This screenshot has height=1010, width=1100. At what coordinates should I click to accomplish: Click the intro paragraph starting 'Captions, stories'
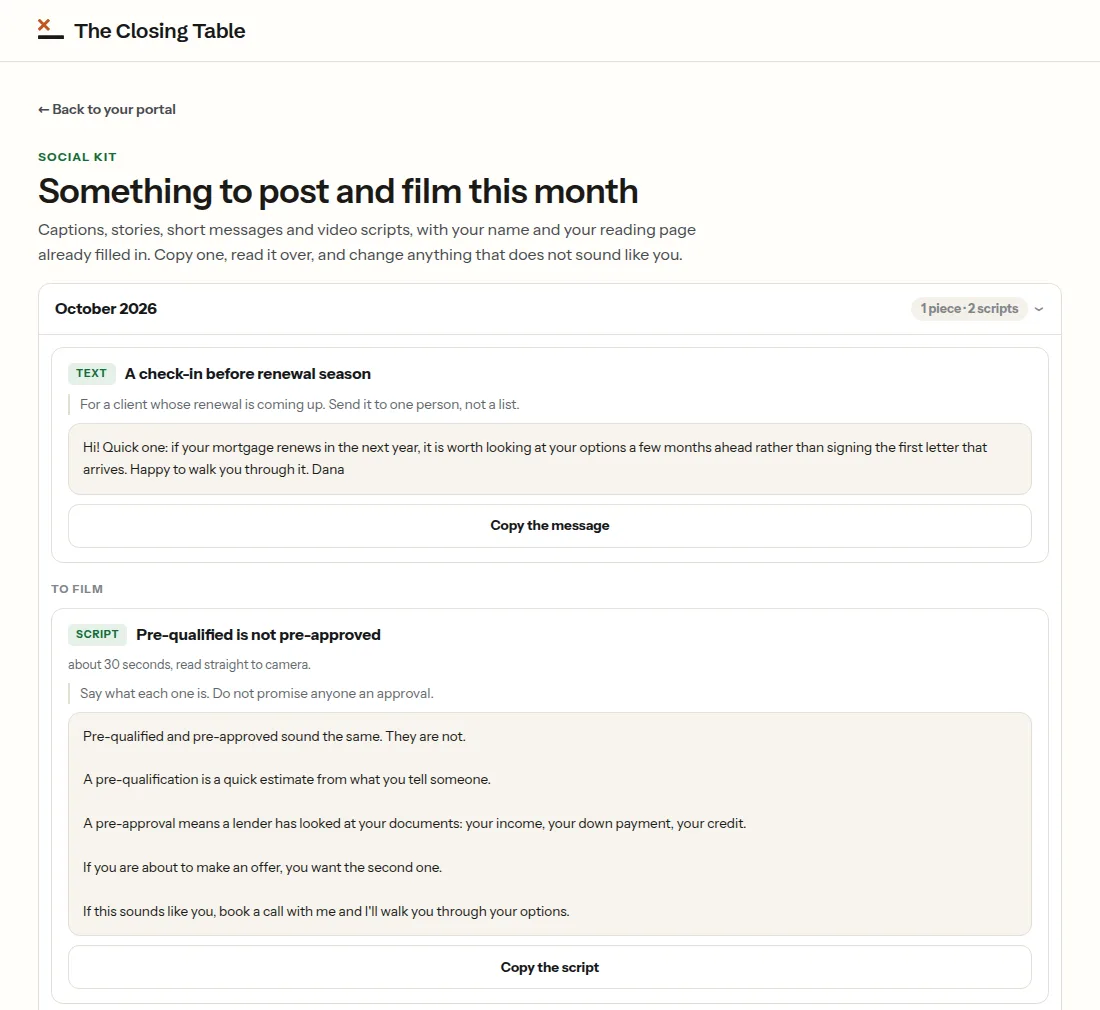(367, 242)
